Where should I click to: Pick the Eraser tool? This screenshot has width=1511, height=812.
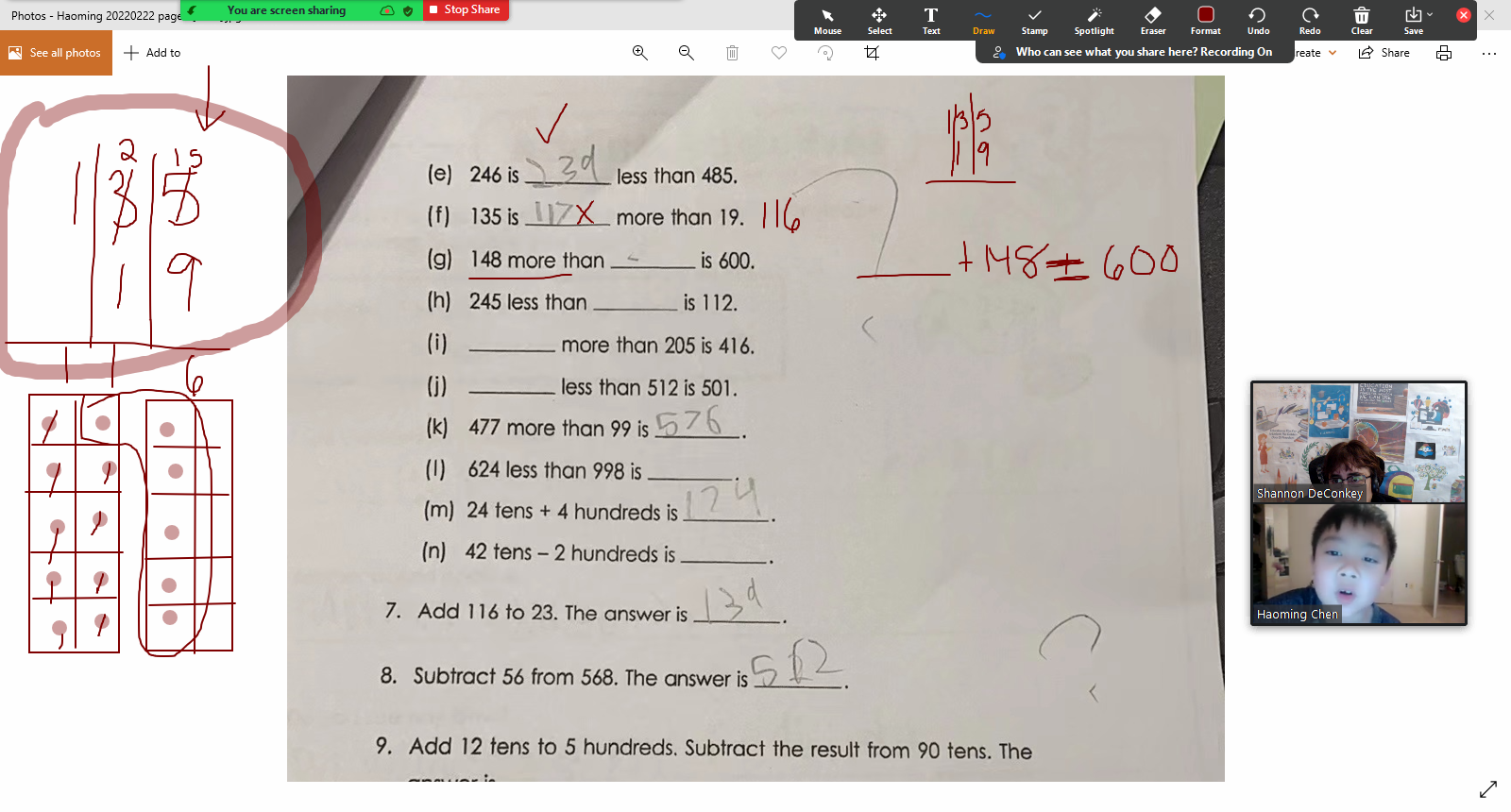[1153, 20]
